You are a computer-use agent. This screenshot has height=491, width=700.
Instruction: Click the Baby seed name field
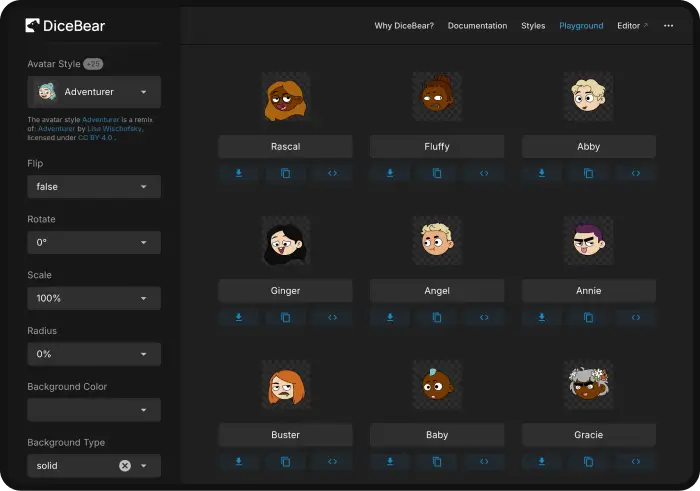437,435
